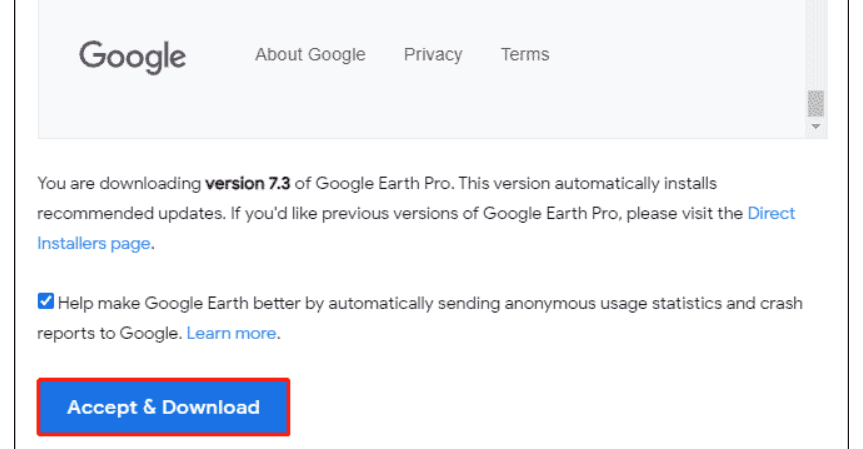Open the About Google footer link
Viewport: 863px width, 449px height.
point(310,55)
